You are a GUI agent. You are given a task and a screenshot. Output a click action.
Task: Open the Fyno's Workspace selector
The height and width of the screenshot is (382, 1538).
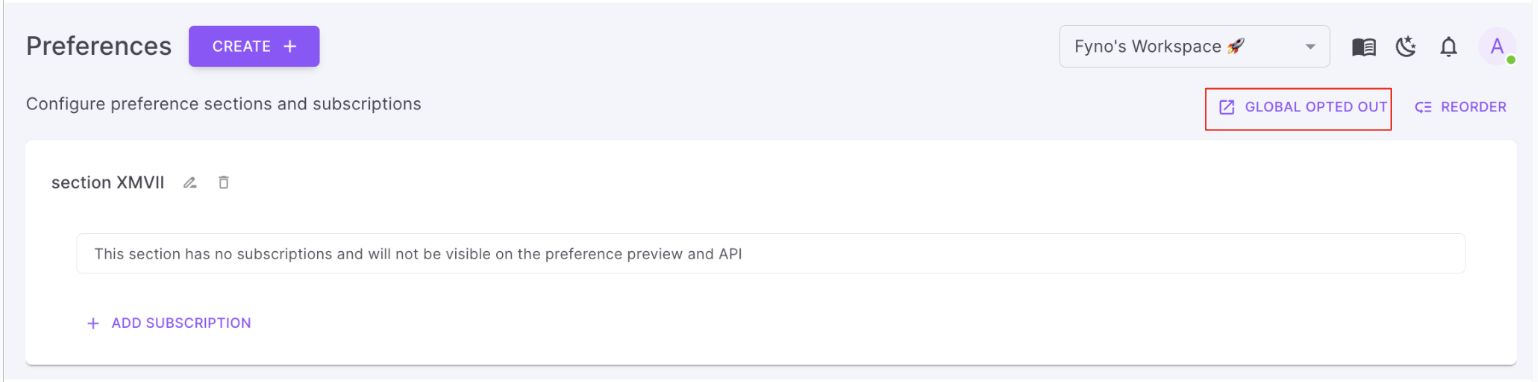(x=1194, y=46)
